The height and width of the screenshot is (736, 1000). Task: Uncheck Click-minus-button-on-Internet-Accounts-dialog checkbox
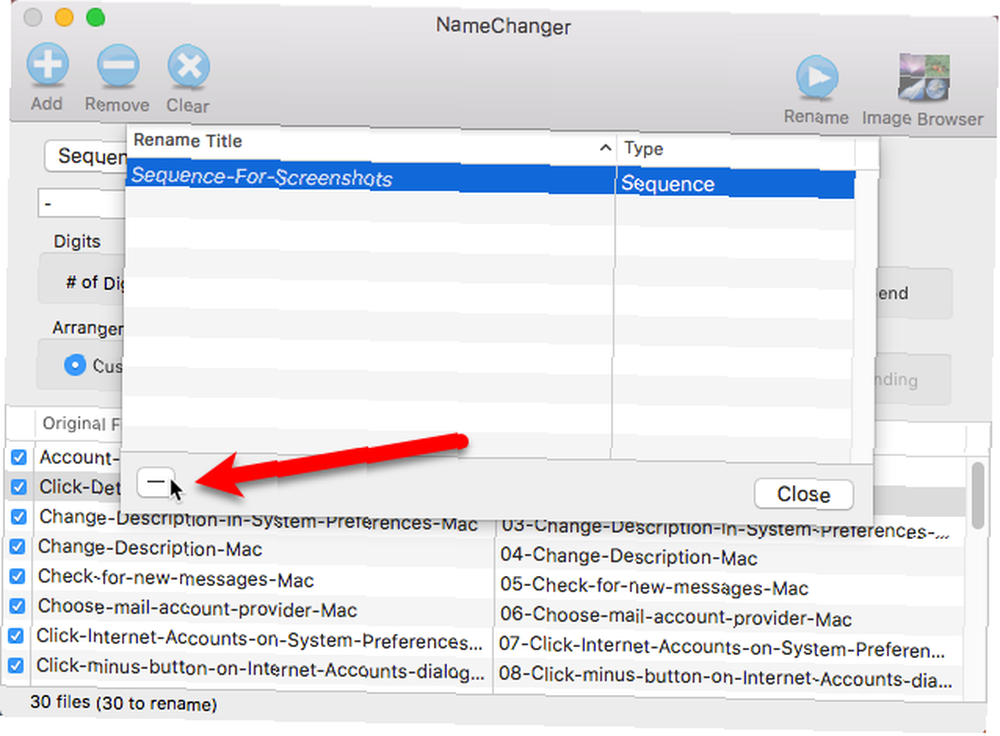point(16,666)
